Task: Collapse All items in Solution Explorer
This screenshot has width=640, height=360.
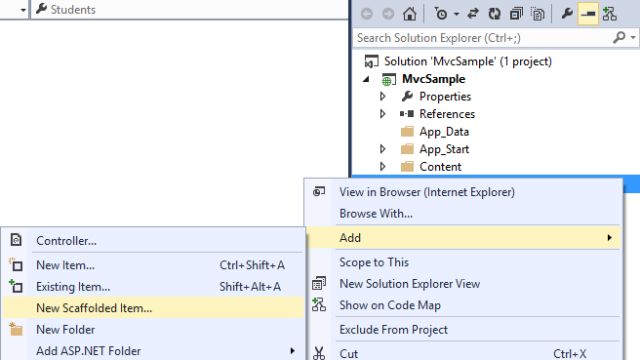Action: pos(516,14)
